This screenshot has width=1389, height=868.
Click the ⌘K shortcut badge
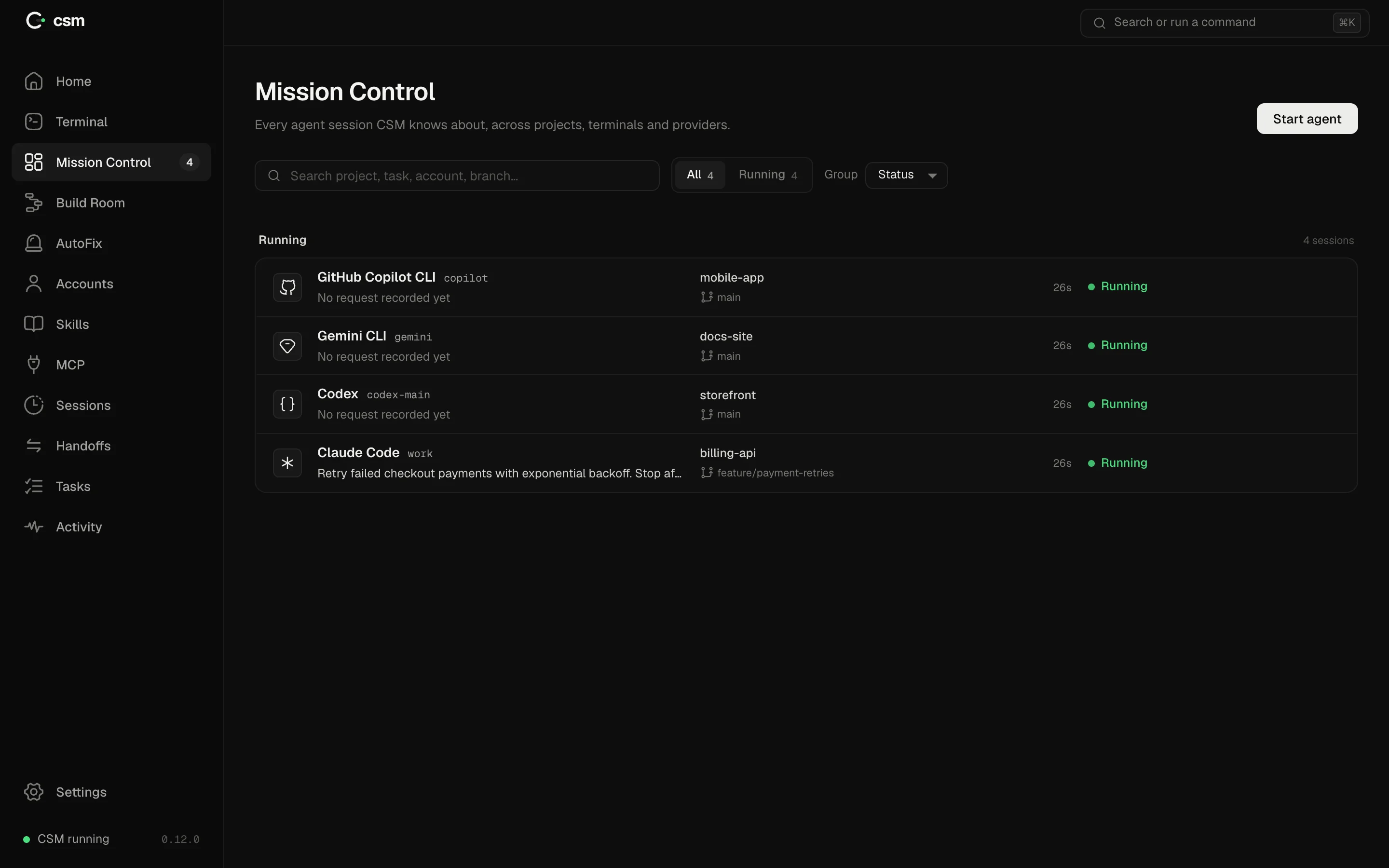tap(1347, 22)
